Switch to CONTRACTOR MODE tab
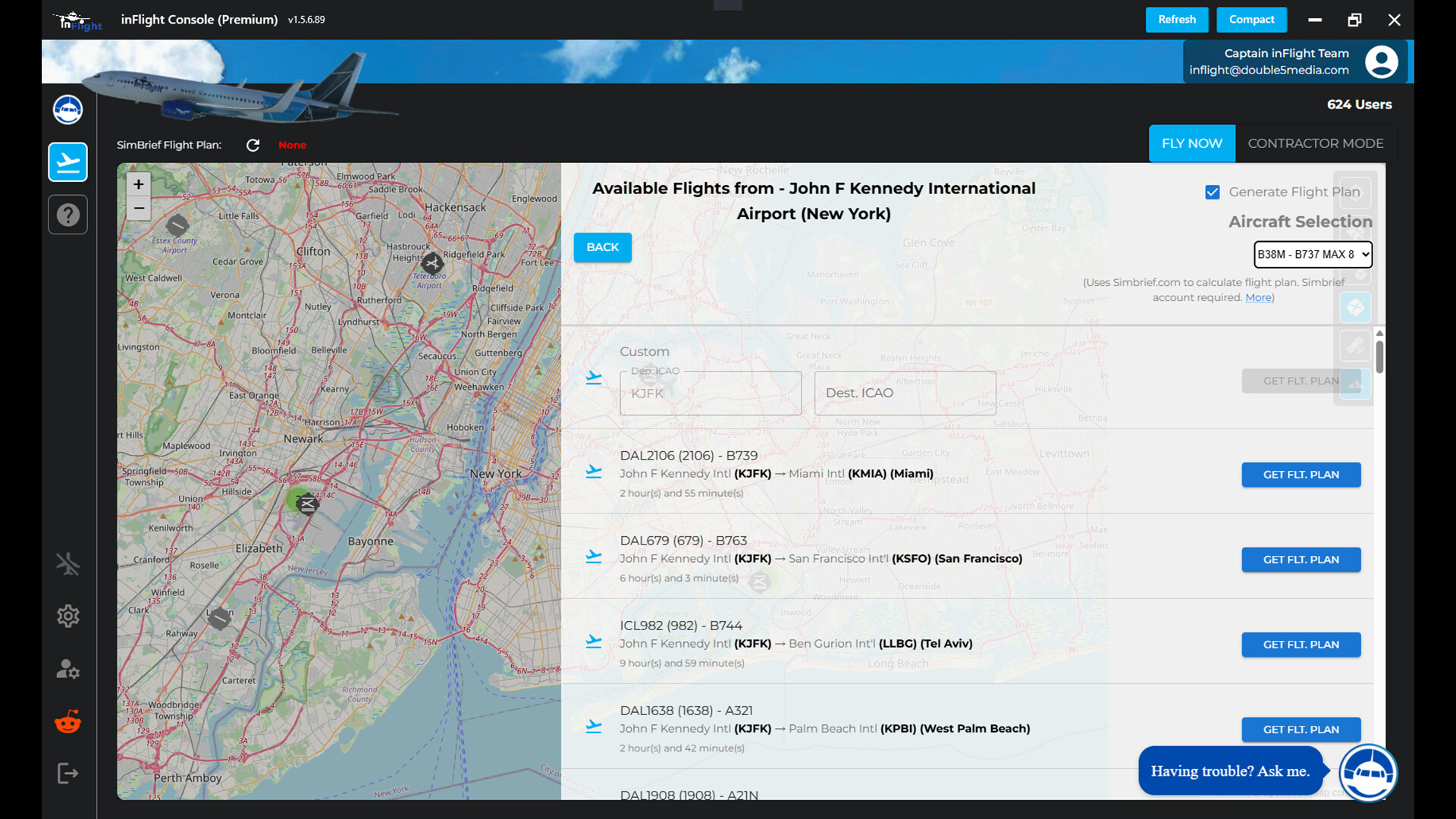 pyautogui.click(x=1316, y=143)
